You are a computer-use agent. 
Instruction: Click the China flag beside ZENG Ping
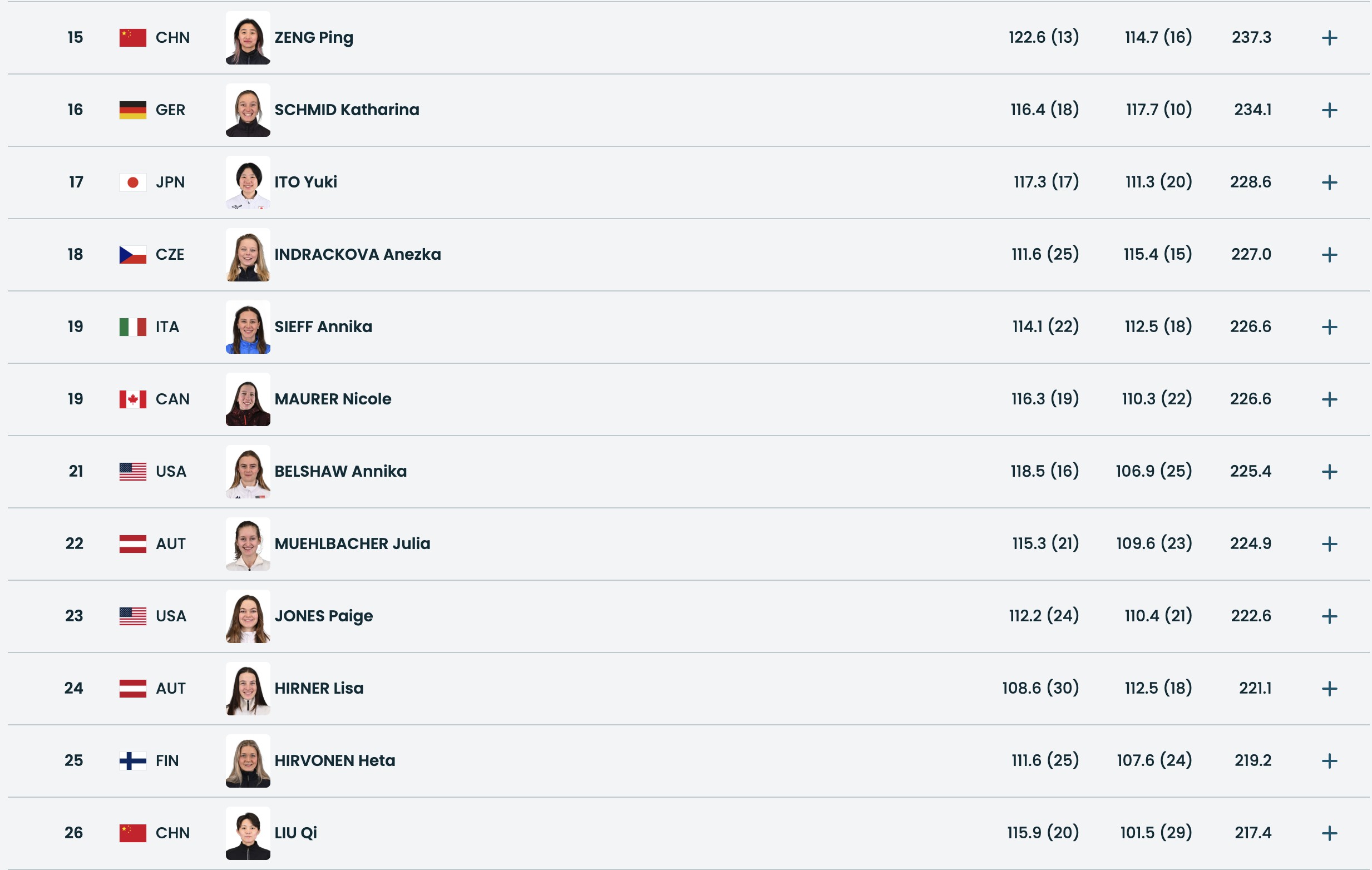pos(133,38)
